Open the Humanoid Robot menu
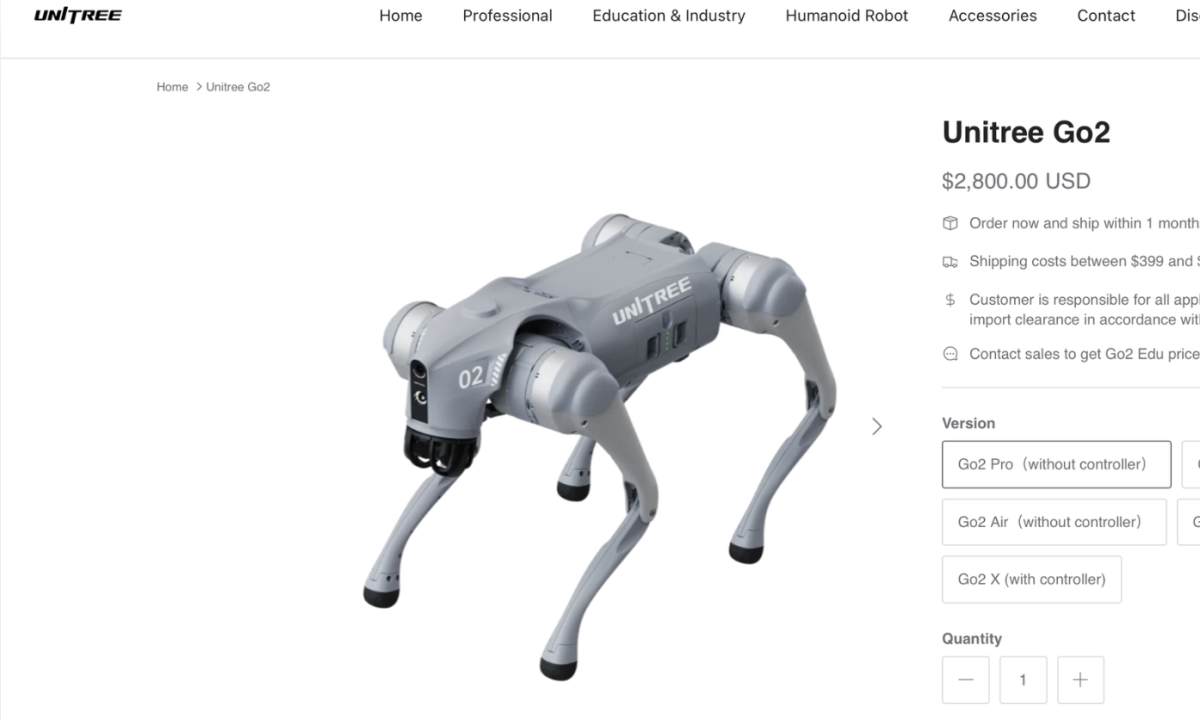Image resolution: width=1200 pixels, height=720 pixels. [847, 16]
